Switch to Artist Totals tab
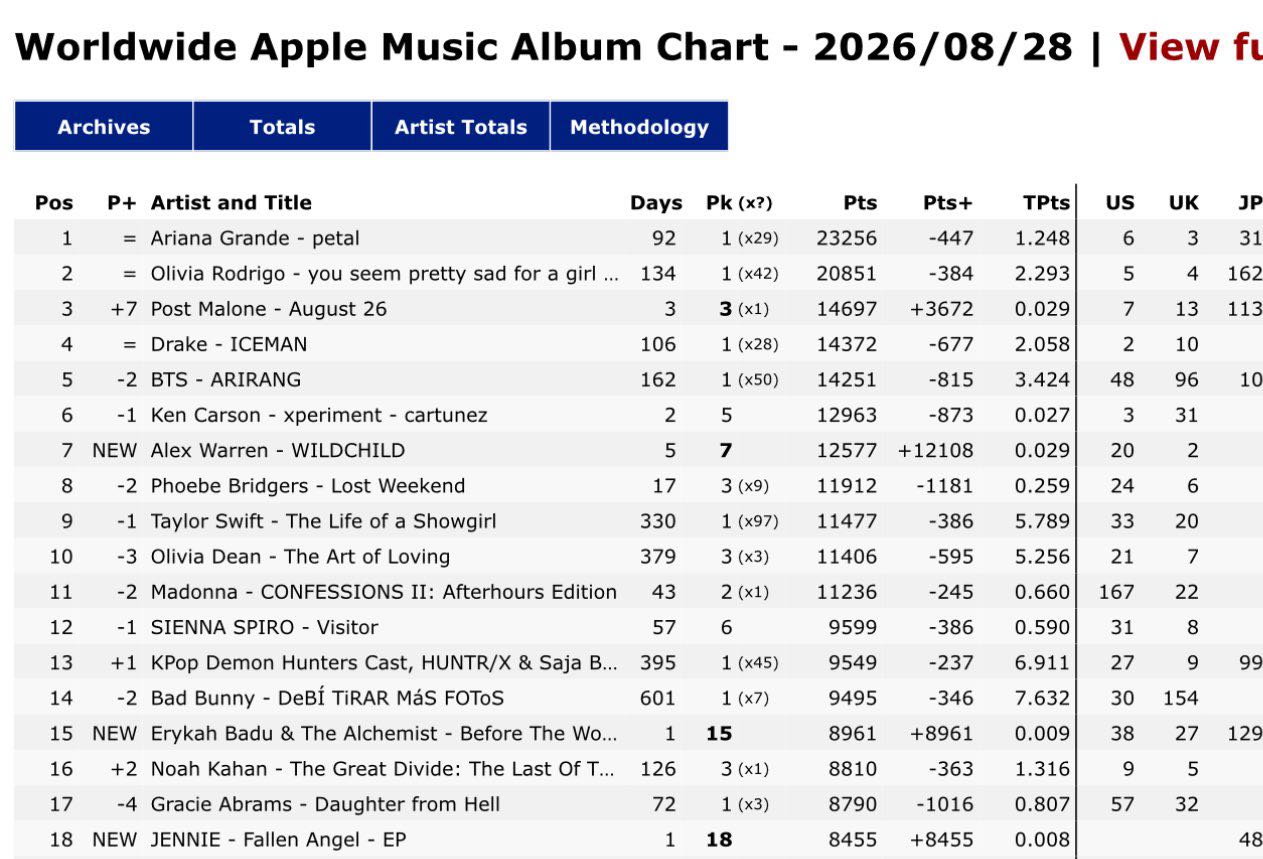 coord(461,126)
